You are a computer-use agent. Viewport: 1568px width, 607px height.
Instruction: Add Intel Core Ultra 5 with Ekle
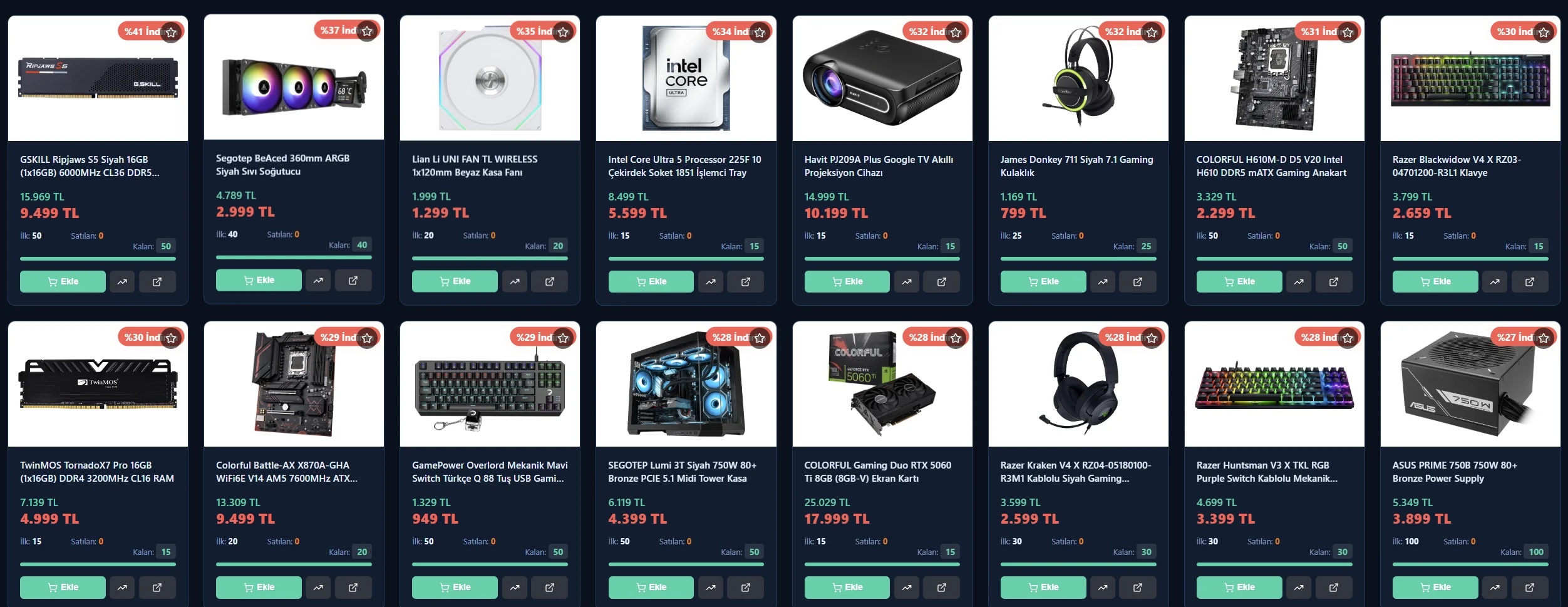pyautogui.click(x=651, y=282)
